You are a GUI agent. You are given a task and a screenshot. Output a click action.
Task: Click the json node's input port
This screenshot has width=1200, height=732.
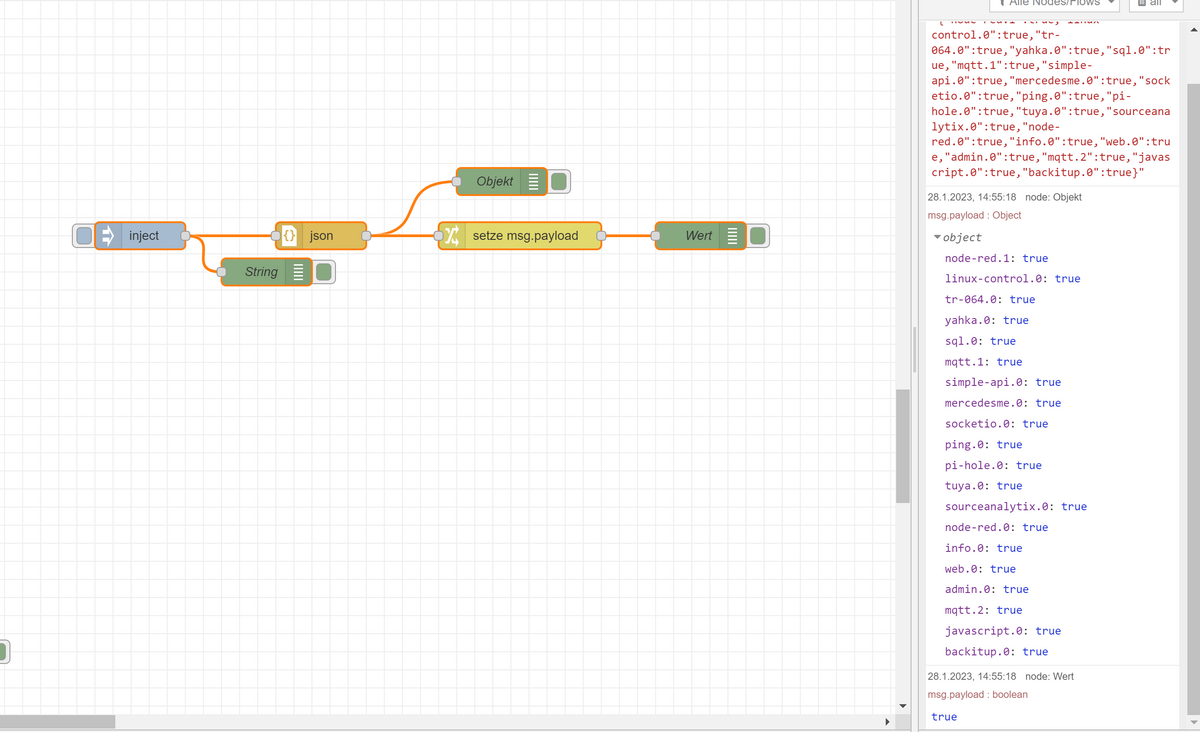click(276, 236)
